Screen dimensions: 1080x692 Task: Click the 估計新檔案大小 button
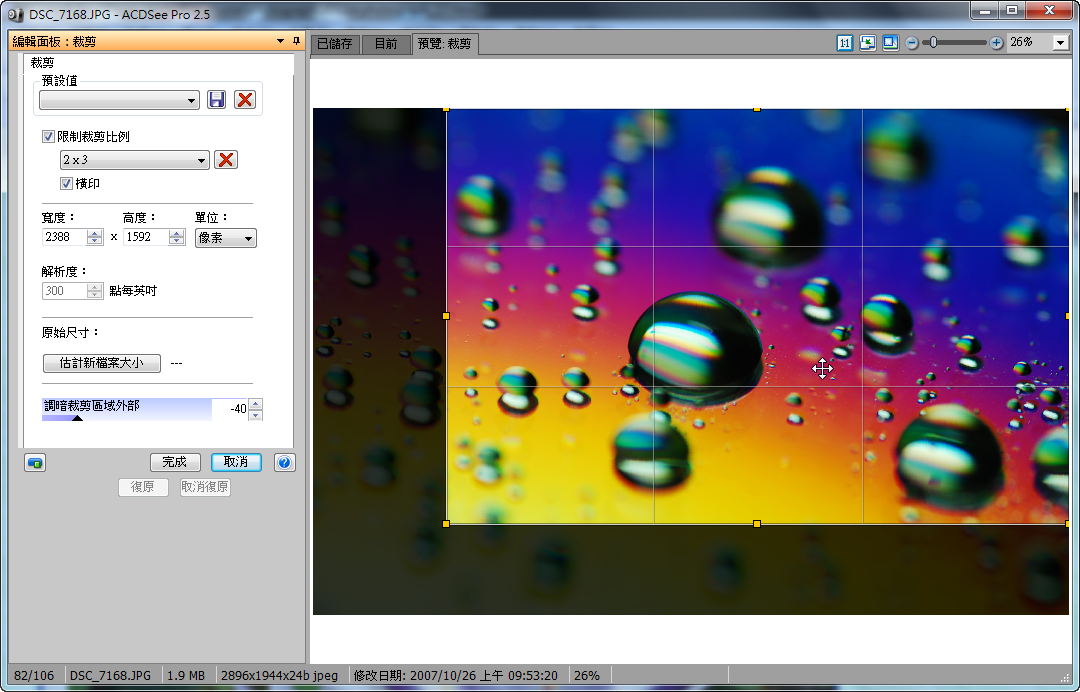[x=101, y=363]
